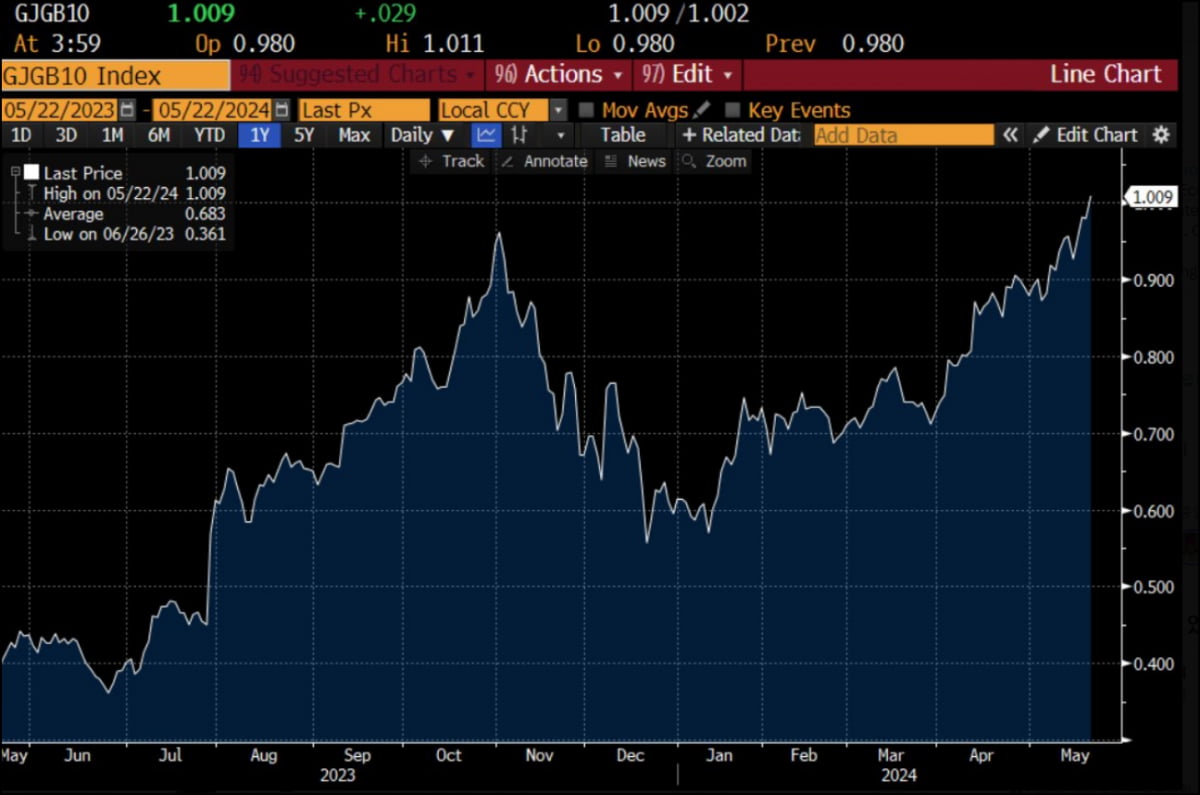This screenshot has width=1200, height=795.
Task: Switch to the 1M range tab
Action: (x=113, y=135)
